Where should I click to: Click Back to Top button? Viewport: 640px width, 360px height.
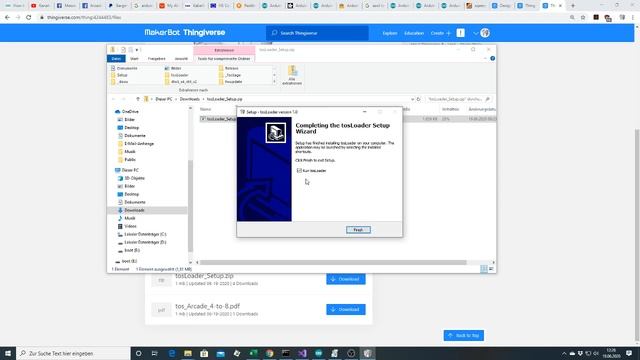click(x=464, y=336)
